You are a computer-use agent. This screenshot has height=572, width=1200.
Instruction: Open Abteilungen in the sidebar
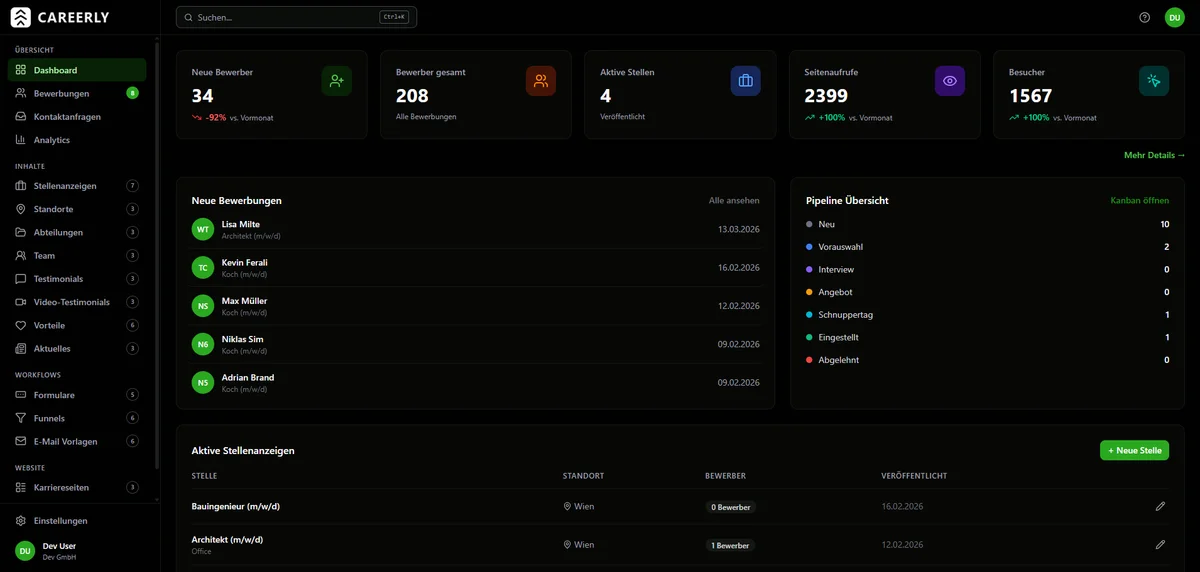(x=77, y=232)
